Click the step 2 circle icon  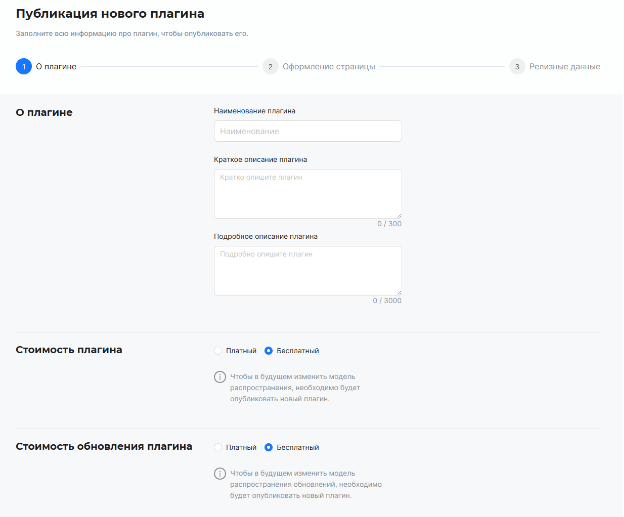270,67
